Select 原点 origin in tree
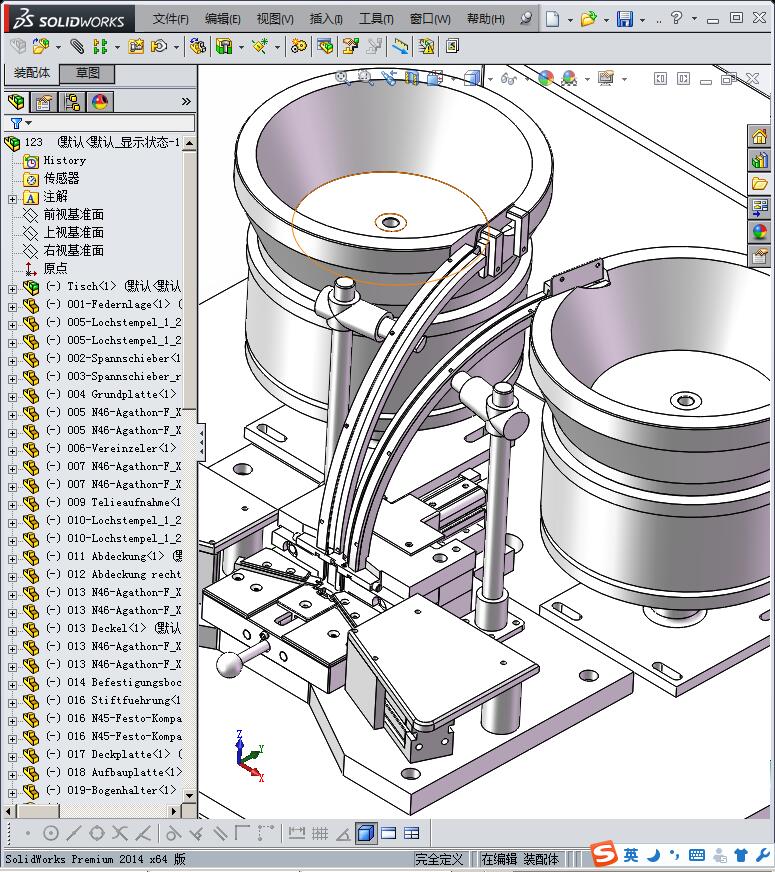This screenshot has width=775, height=872. click(56, 269)
